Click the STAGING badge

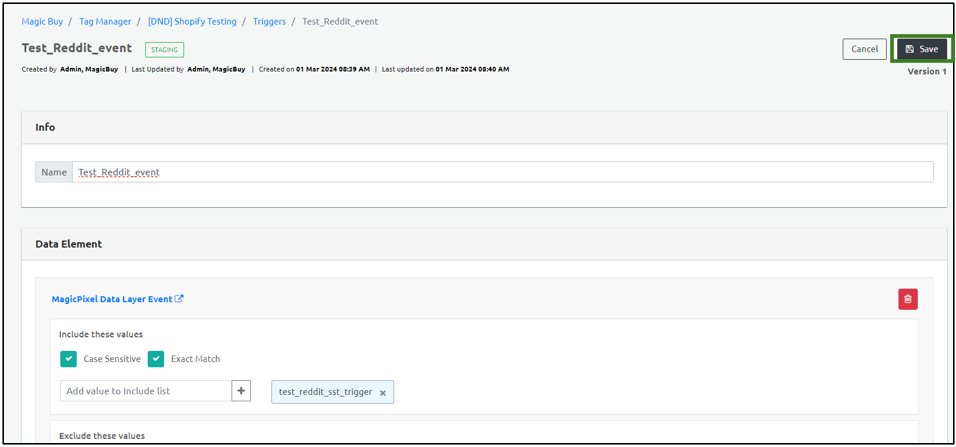click(x=164, y=49)
